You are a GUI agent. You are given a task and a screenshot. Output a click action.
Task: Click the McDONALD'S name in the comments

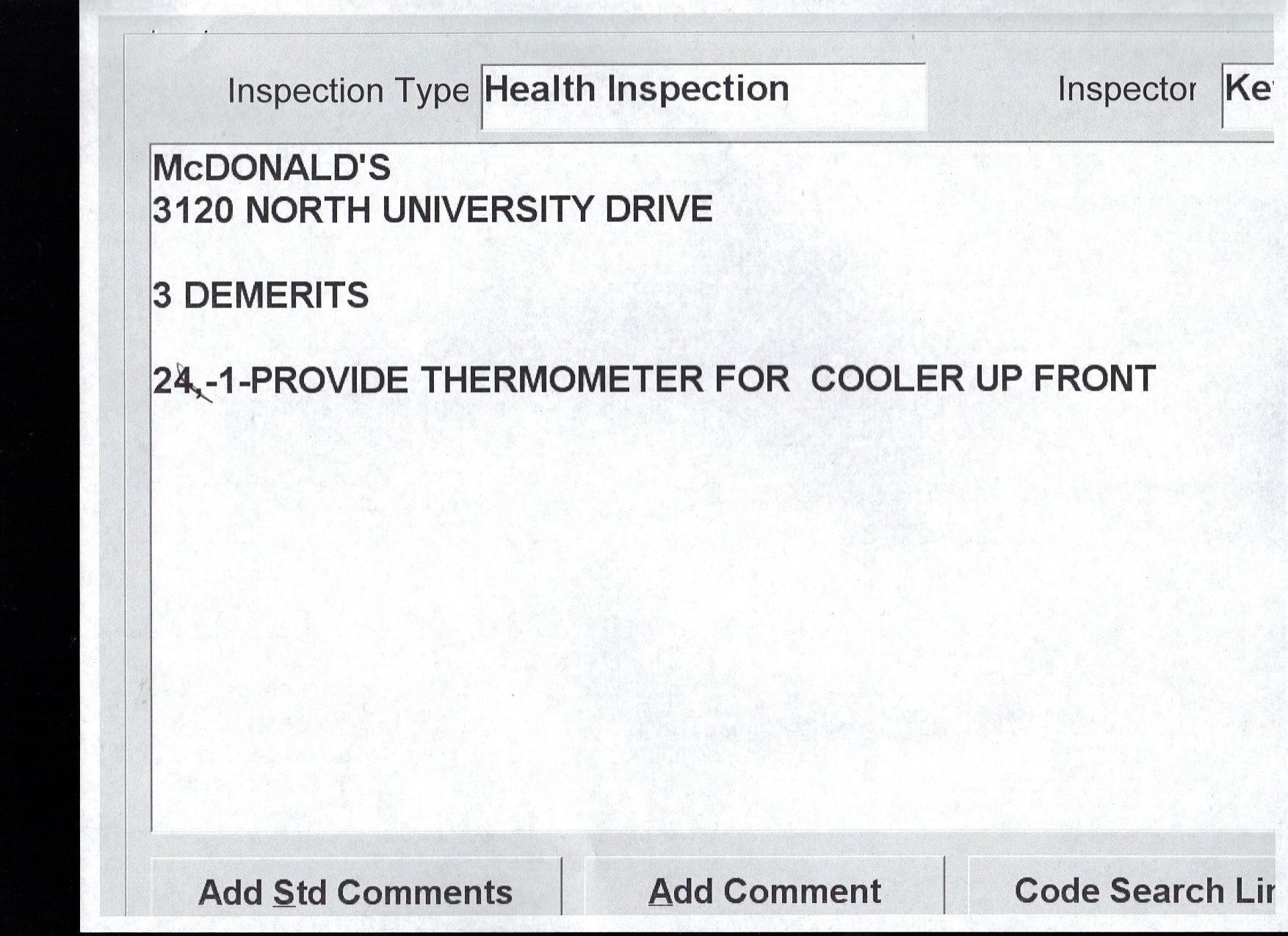tap(272, 168)
